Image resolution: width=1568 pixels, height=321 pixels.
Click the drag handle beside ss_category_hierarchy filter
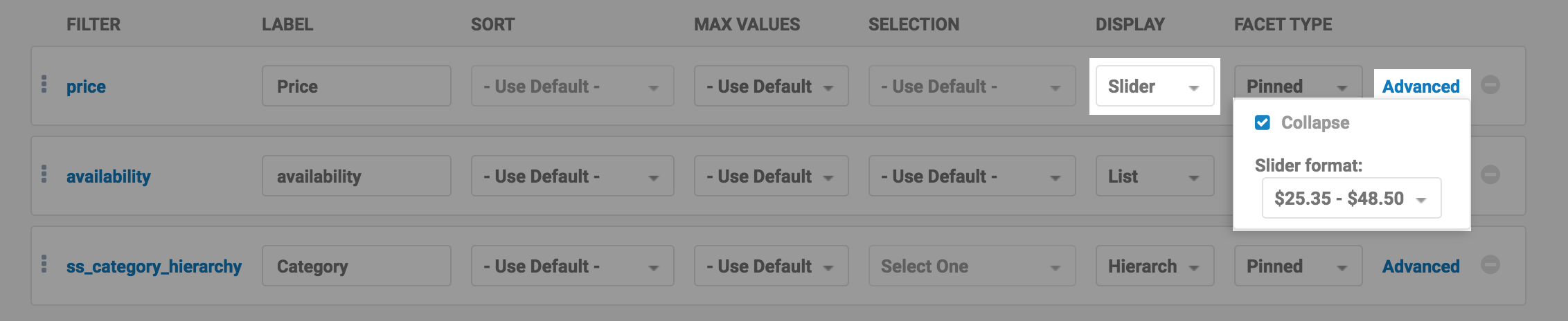pyautogui.click(x=44, y=264)
